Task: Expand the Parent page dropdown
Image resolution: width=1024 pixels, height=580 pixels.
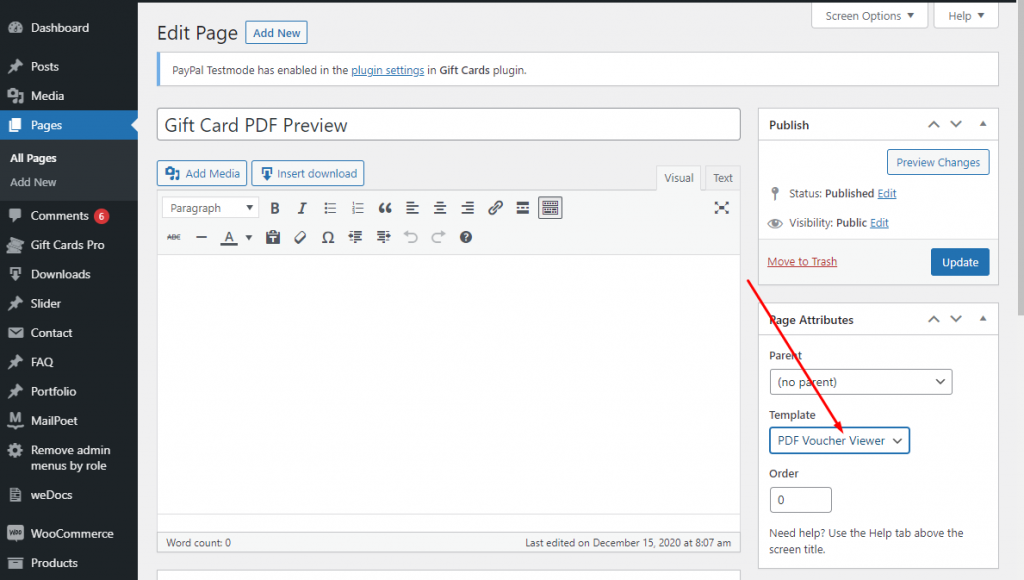Action: click(x=860, y=382)
